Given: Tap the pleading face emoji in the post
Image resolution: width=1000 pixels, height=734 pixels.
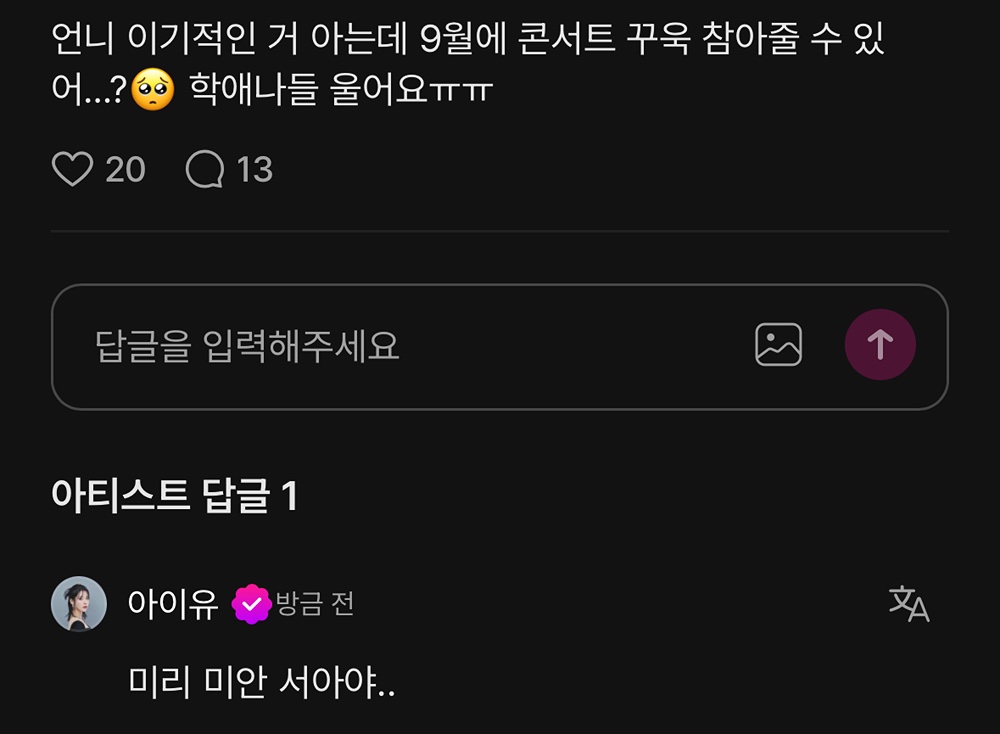Looking at the screenshot, I should 152,89.
